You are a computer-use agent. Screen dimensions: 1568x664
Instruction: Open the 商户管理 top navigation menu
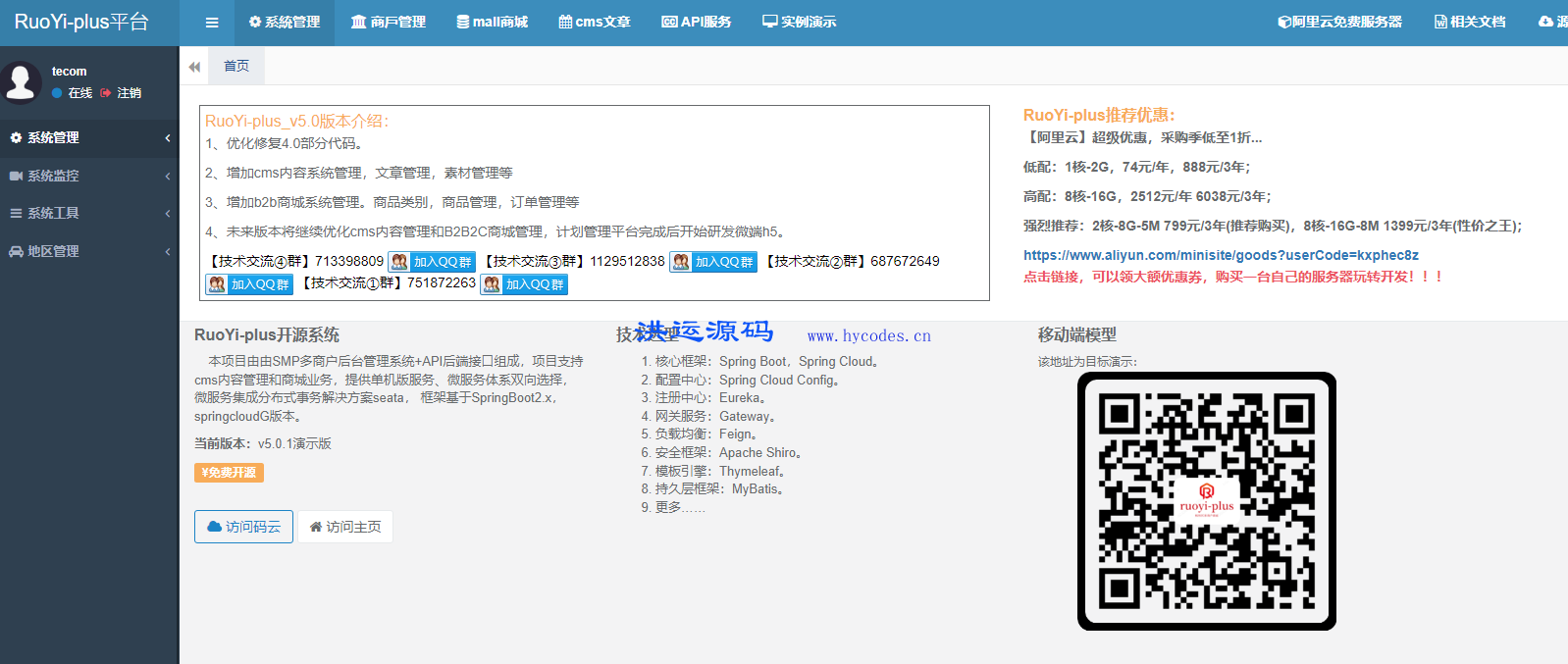(389, 23)
